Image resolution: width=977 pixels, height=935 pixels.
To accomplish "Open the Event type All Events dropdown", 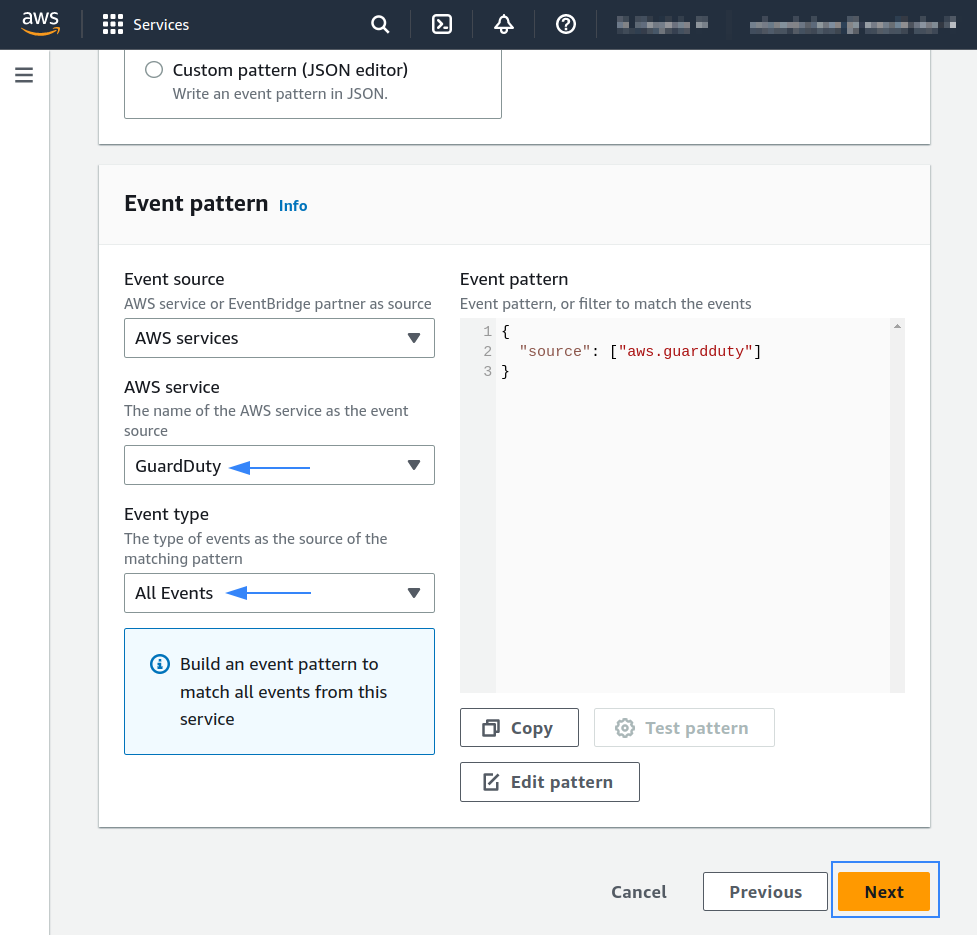I will point(279,593).
